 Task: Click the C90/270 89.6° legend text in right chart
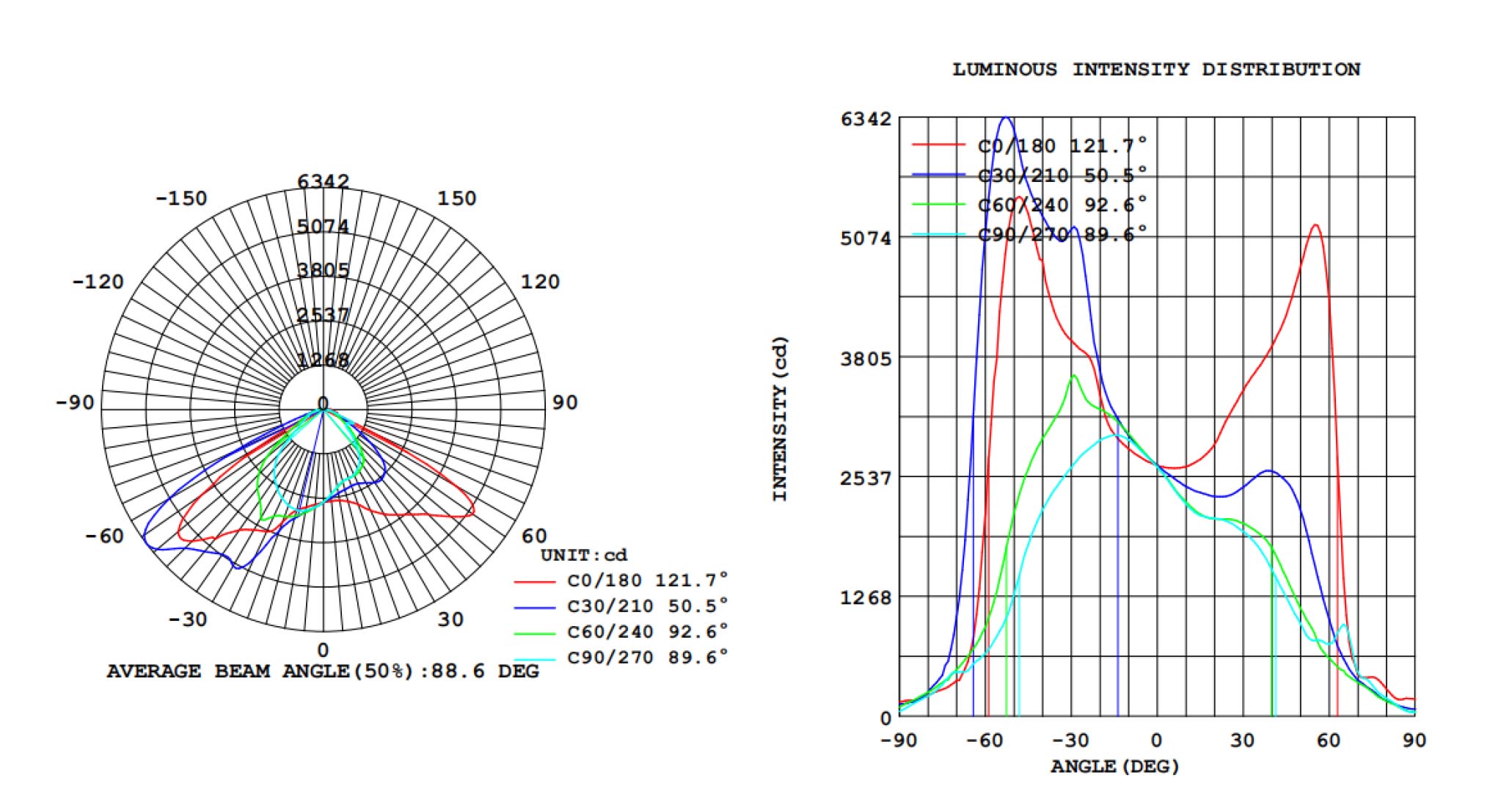1062,235
